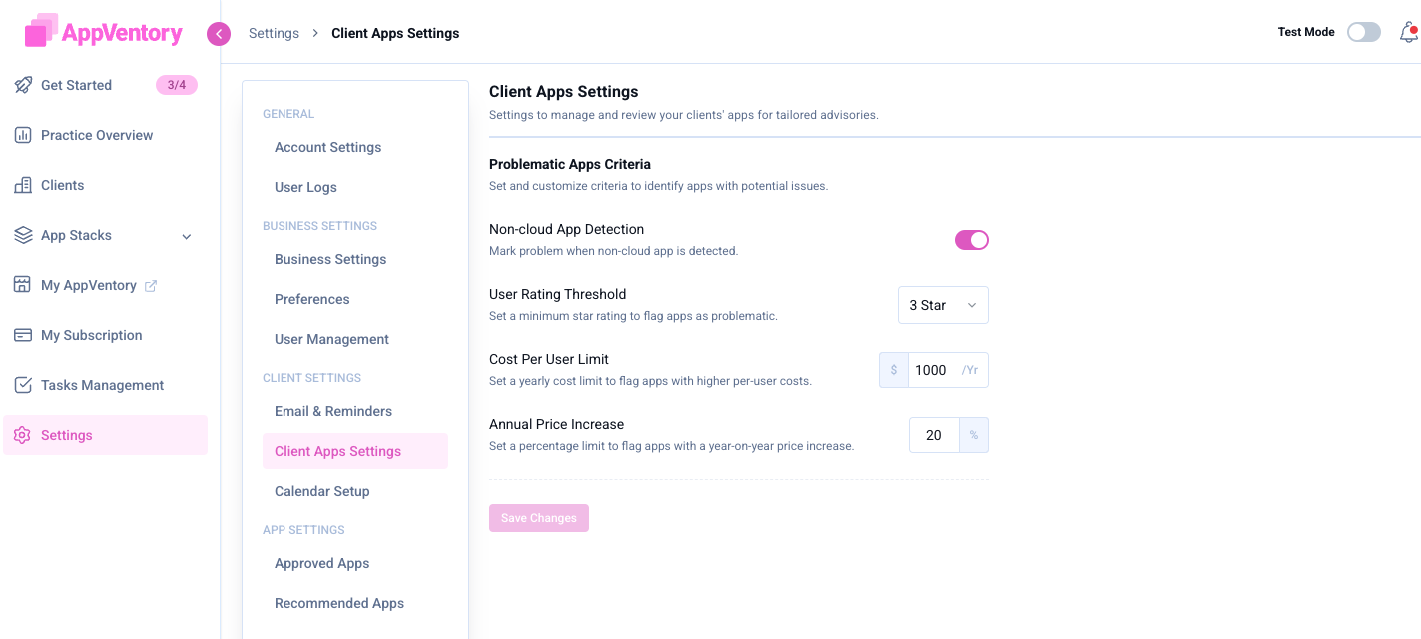This screenshot has width=1421, height=639.
Task: Click the Clients building icon
Action: pos(23,185)
